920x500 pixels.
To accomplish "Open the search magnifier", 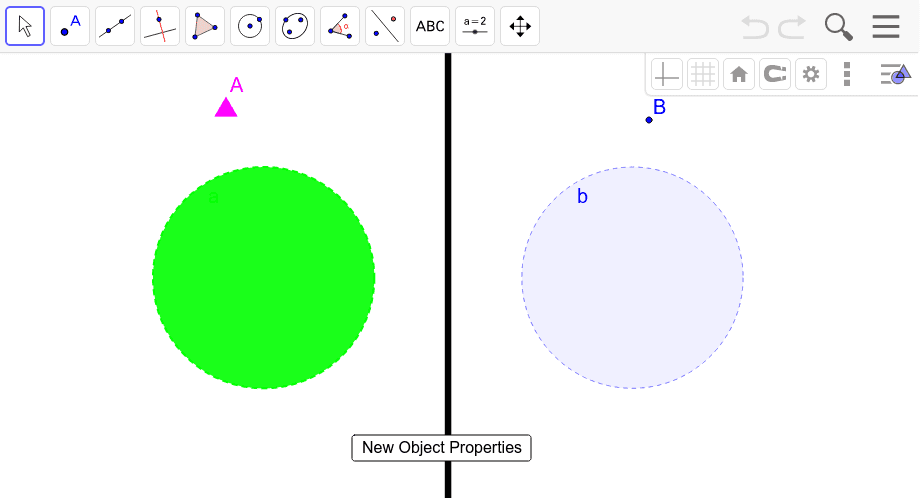I will (838, 27).
